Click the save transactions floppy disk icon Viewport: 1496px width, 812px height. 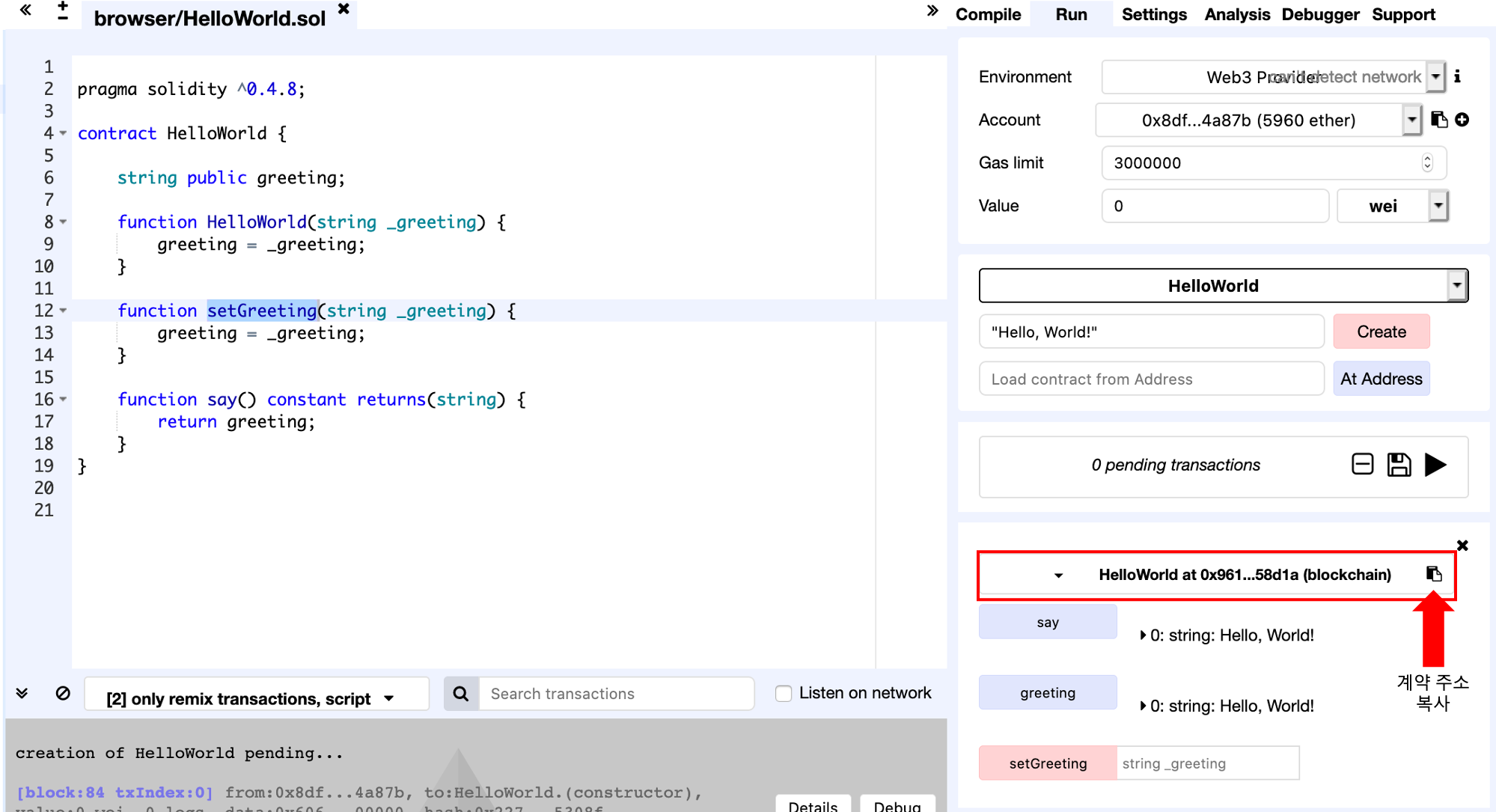pos(1399,465)
